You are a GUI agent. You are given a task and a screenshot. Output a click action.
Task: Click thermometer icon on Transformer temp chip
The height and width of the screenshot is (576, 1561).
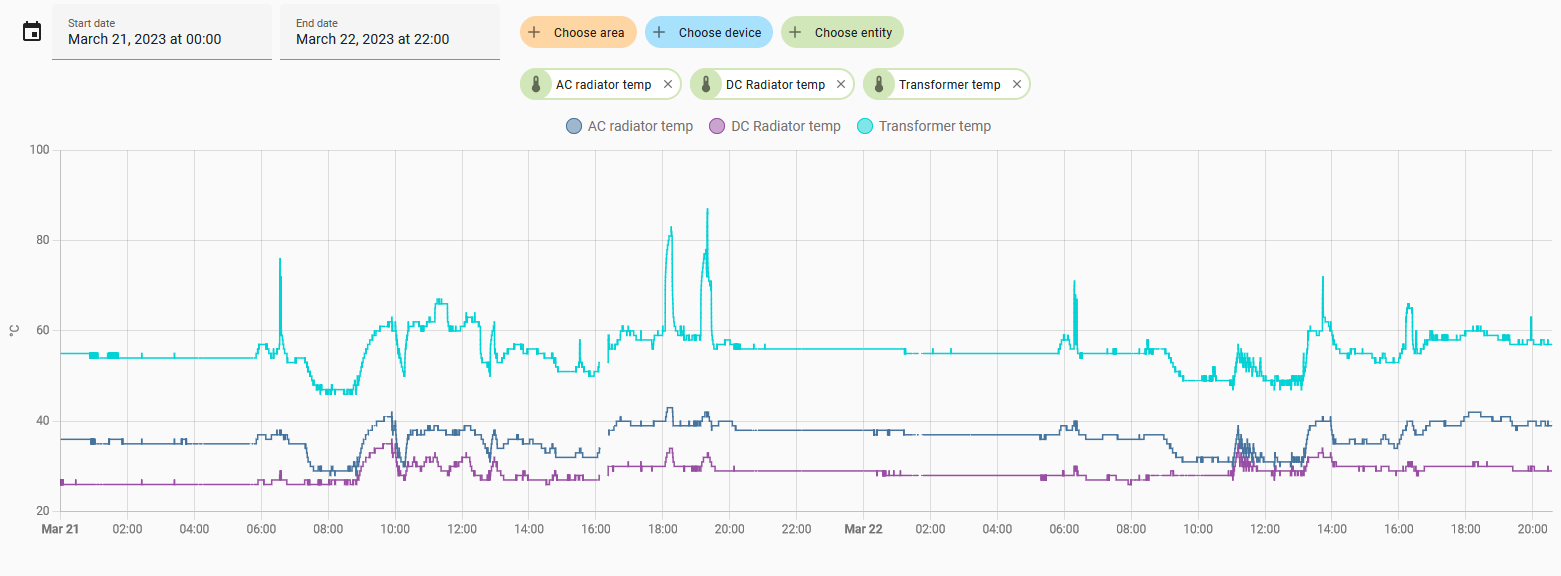point(879,85)
